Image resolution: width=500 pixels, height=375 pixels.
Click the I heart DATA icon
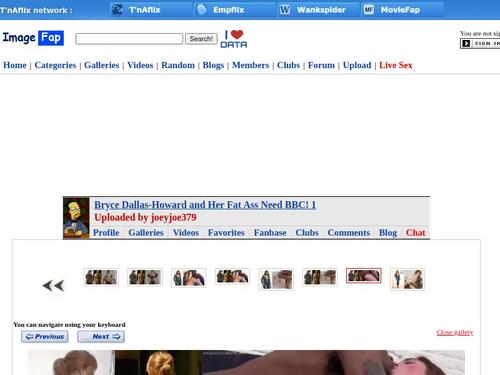(x=234, y=39)
